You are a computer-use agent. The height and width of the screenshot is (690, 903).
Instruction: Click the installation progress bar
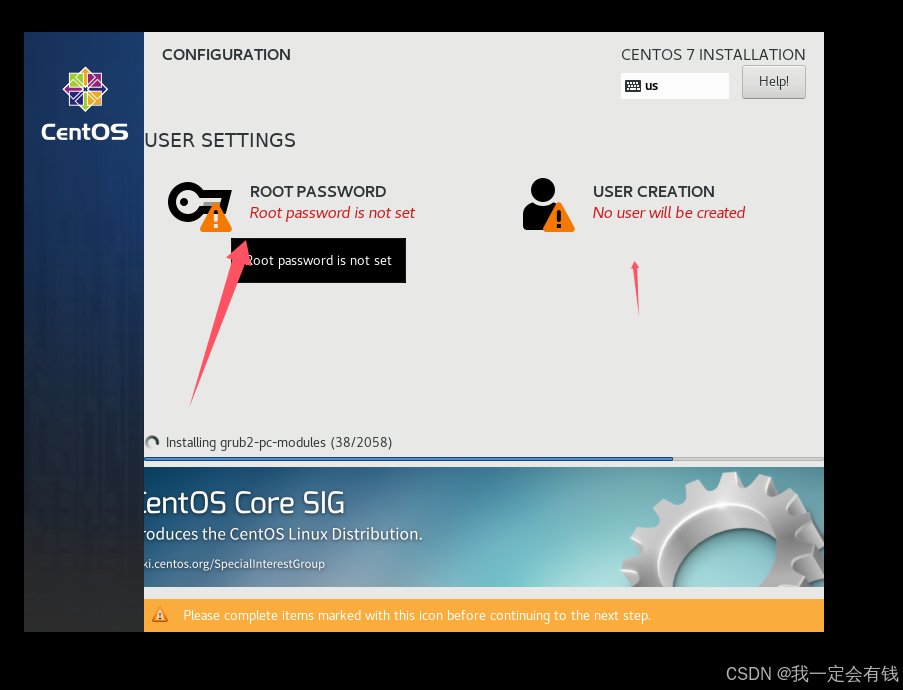pyautogui.click(x=484, y=459)
